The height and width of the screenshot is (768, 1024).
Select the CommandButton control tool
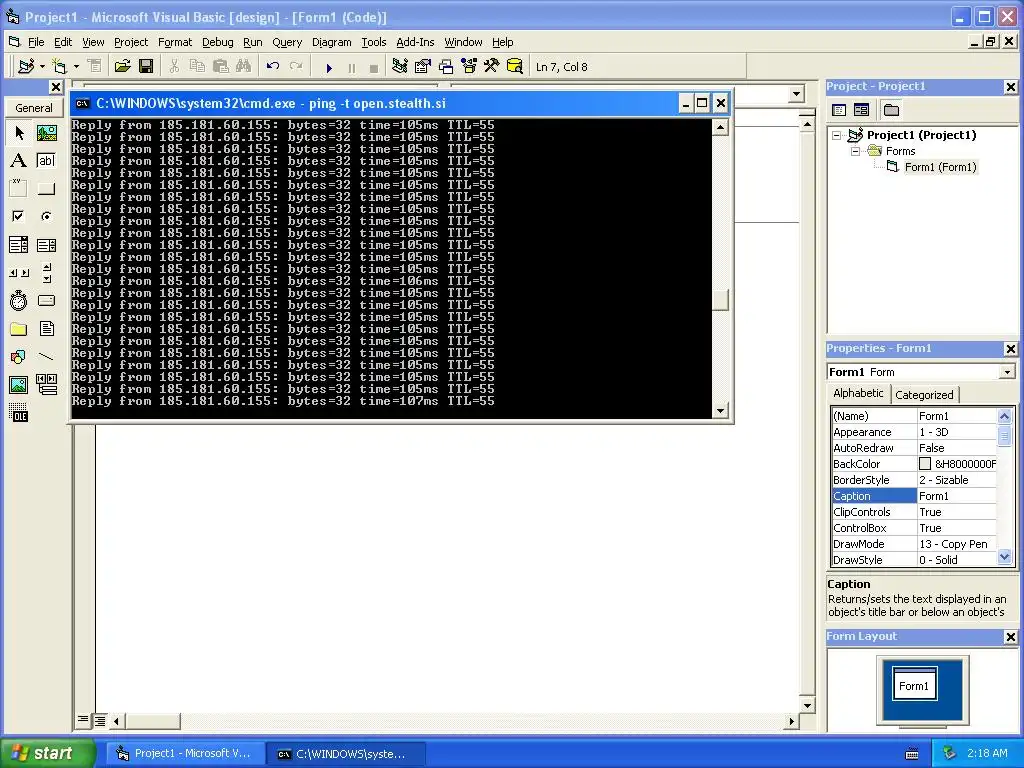click(46, 189)
